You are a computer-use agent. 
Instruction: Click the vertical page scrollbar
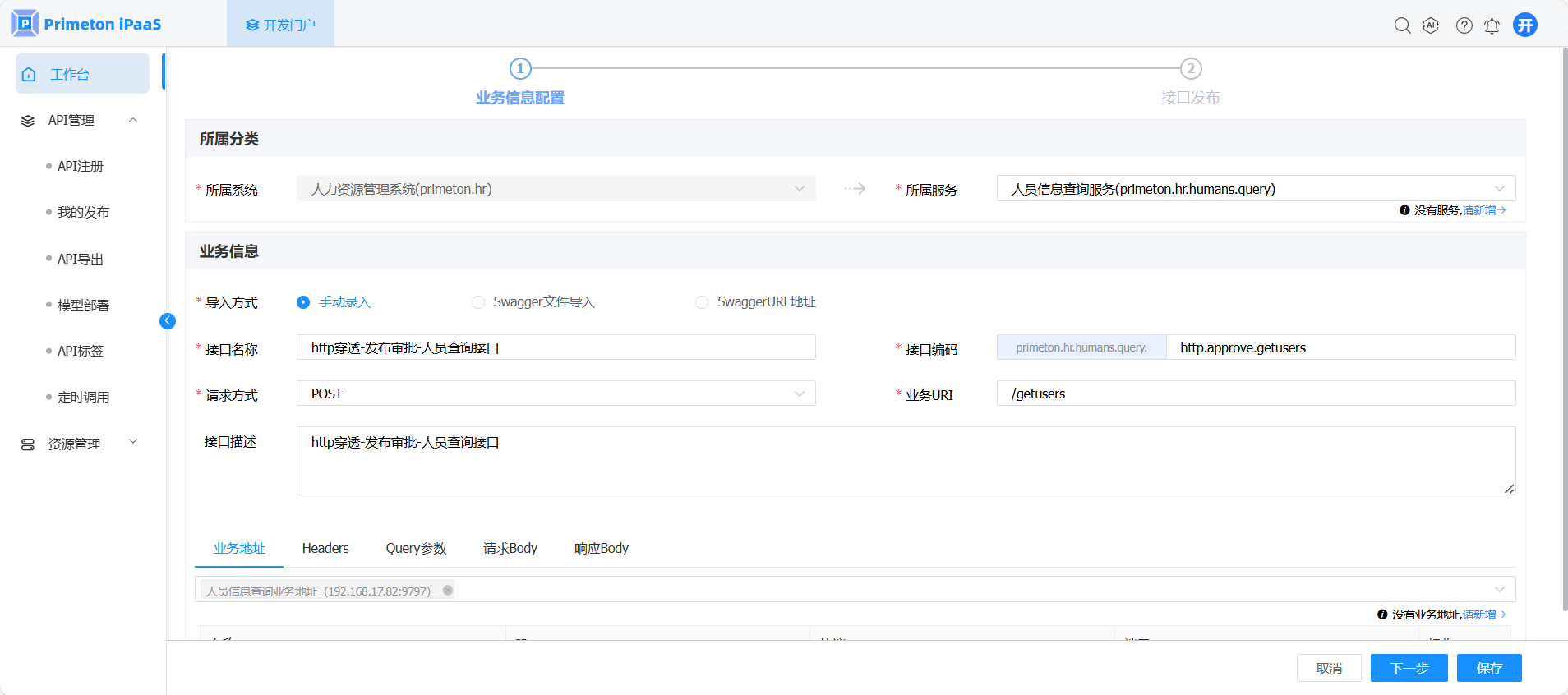[1563, 329]
